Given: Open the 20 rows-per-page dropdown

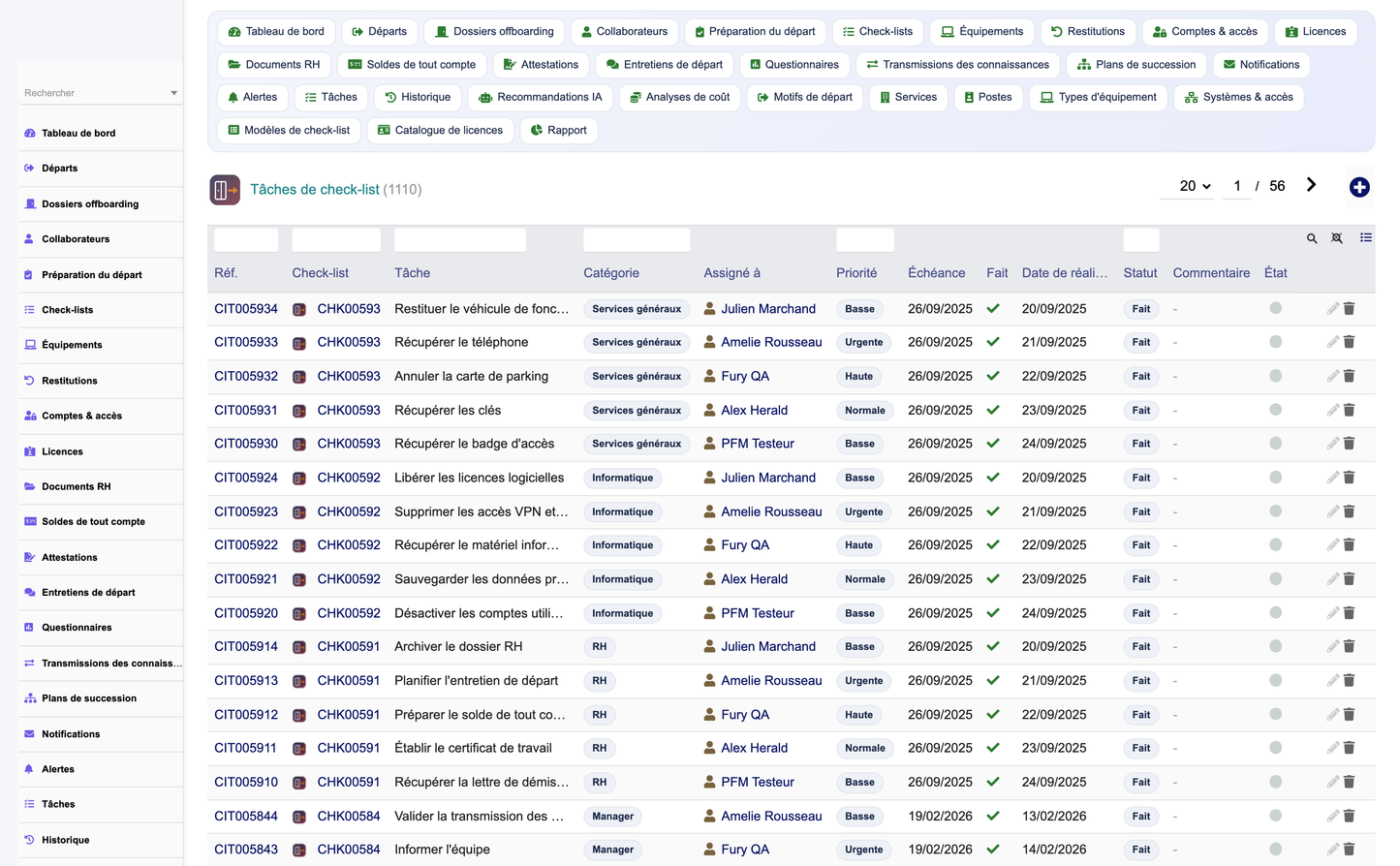Looking at the screenshot, I should pos(1195,186).
